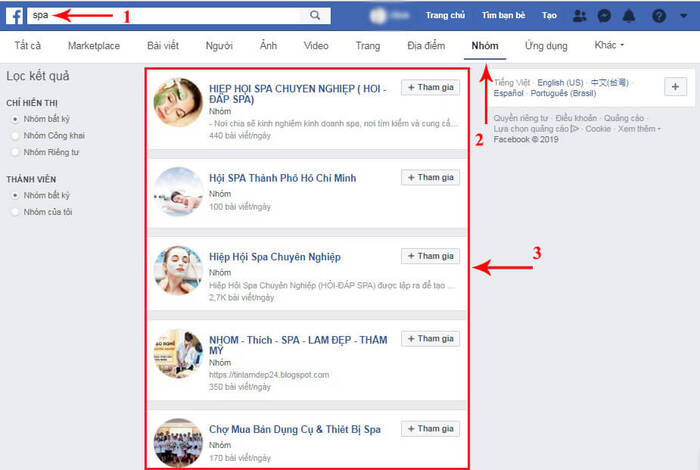Open Chợ Mua Bán Dụng Cụ & Thiết Bị Spa title
The height and width of the screenshot is (470, 700).
coord(295,429)
